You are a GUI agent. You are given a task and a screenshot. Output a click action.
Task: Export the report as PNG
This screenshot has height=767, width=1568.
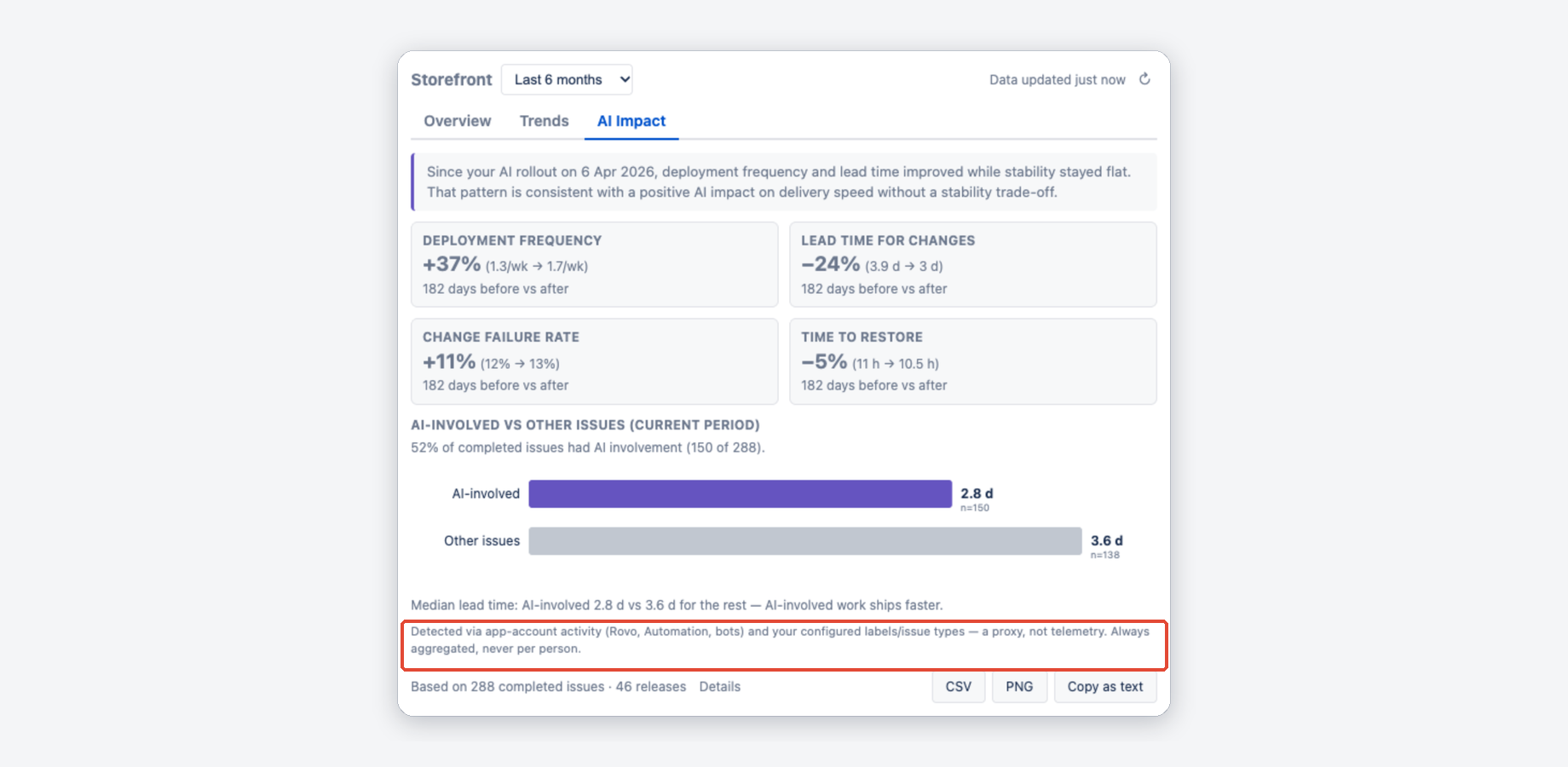click(x=1019, y=687)
